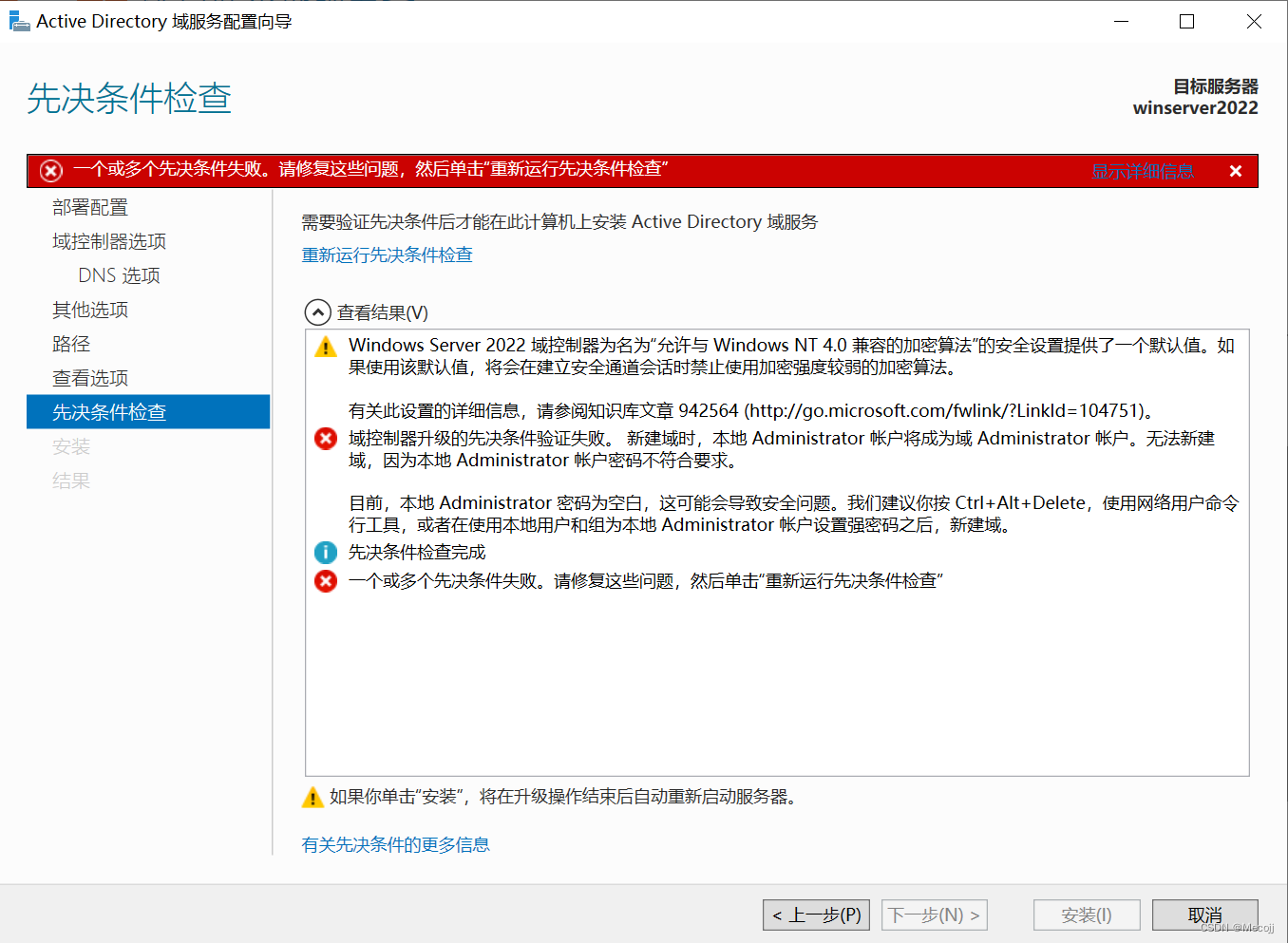The width and height of the screenshot is (1288, 943).
Task: Click the wizard app icon in the title bar
Action: pos(18,21)
